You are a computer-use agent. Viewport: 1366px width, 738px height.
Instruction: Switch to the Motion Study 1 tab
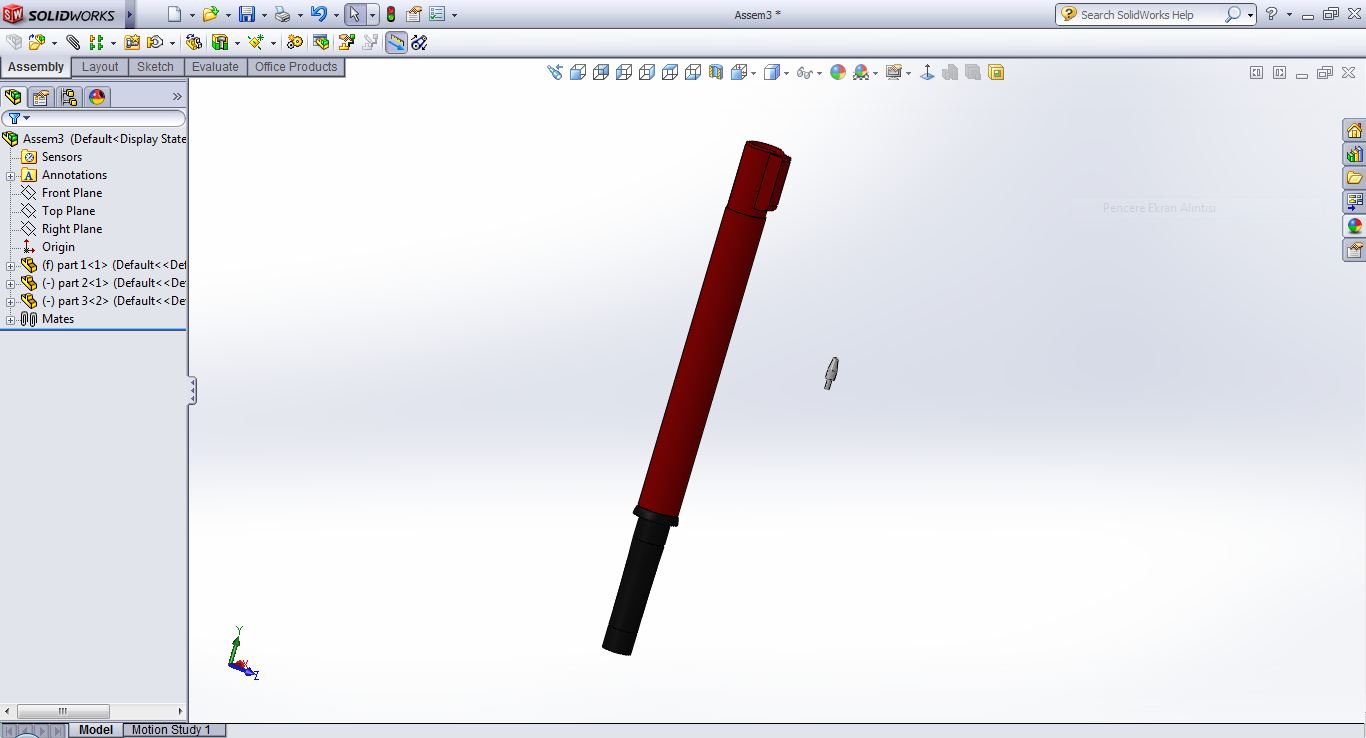171,730
